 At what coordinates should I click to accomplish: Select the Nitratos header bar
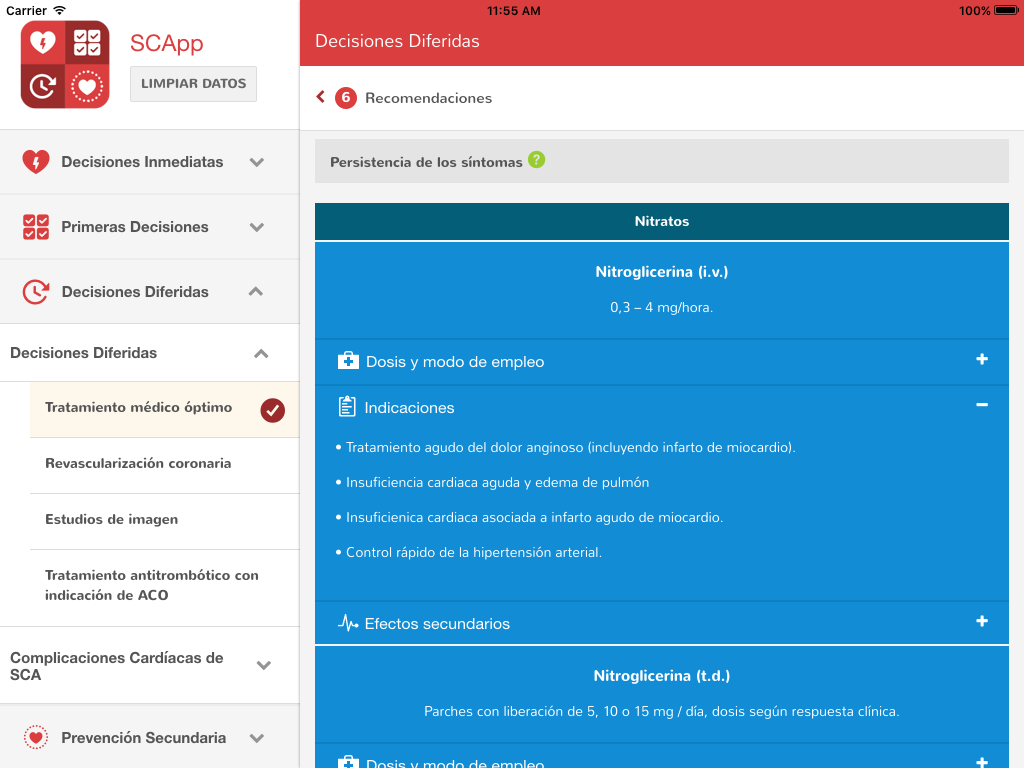(x=662, y=221)
